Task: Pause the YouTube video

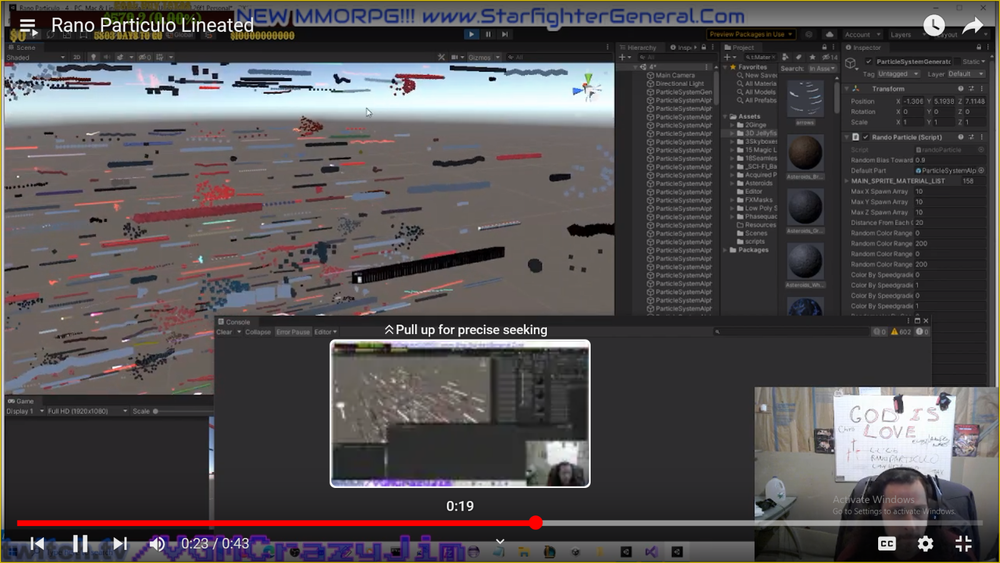Action: click(80, 543)
